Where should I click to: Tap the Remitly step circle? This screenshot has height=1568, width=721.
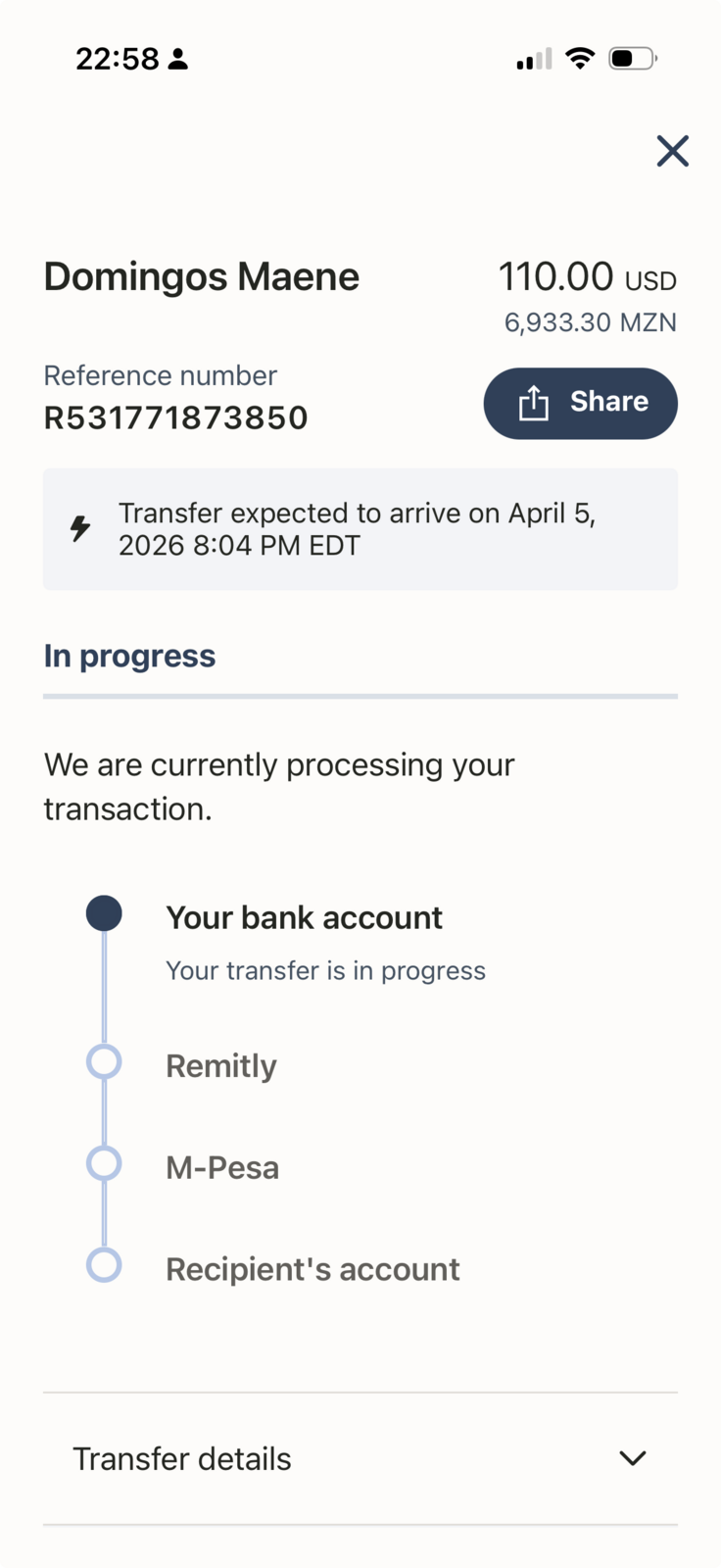tap(104, 1062)
